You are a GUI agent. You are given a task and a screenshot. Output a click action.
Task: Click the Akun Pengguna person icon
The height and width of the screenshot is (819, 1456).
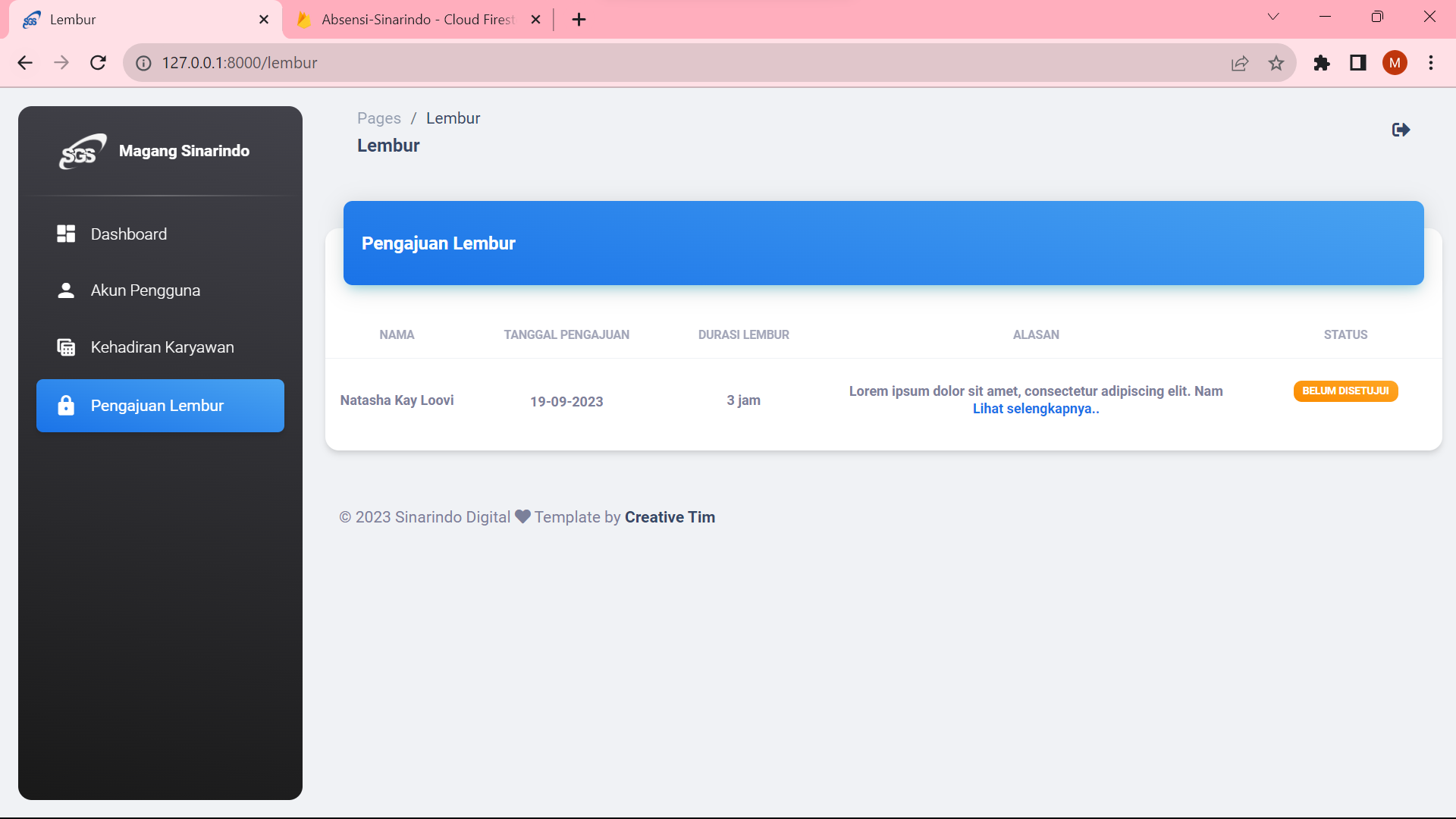pos(66,290)
